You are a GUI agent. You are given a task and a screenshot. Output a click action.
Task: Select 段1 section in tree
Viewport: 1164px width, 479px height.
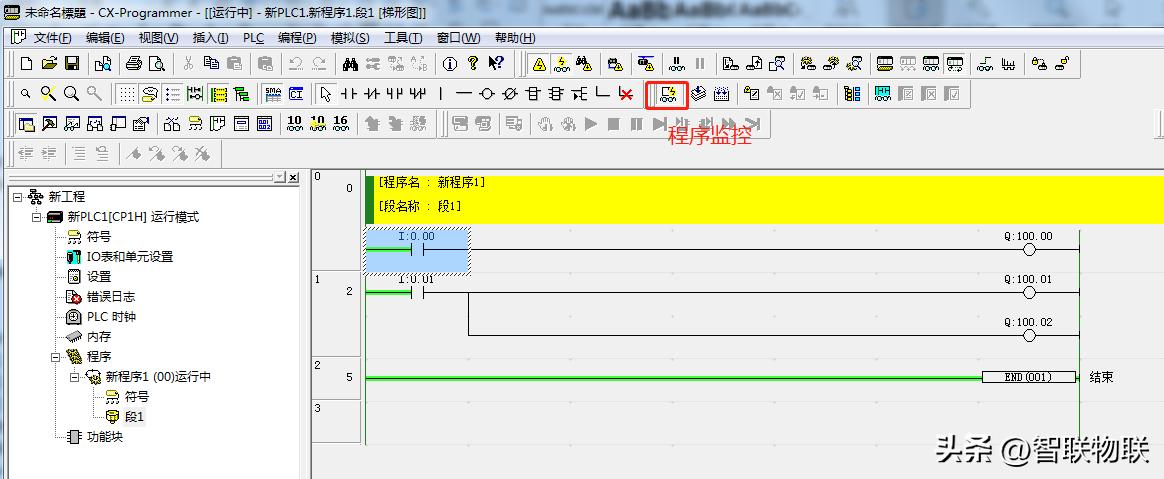pyautogui.click(x=134, y=417)
